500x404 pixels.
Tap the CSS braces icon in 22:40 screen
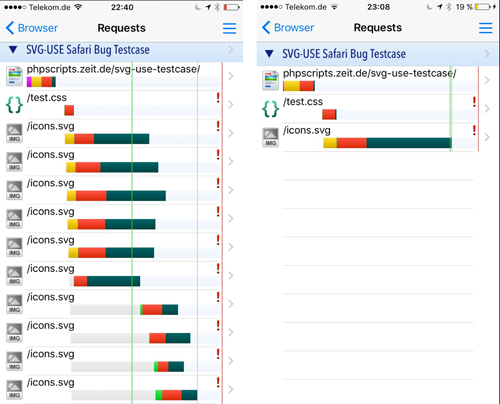(14, 105)
